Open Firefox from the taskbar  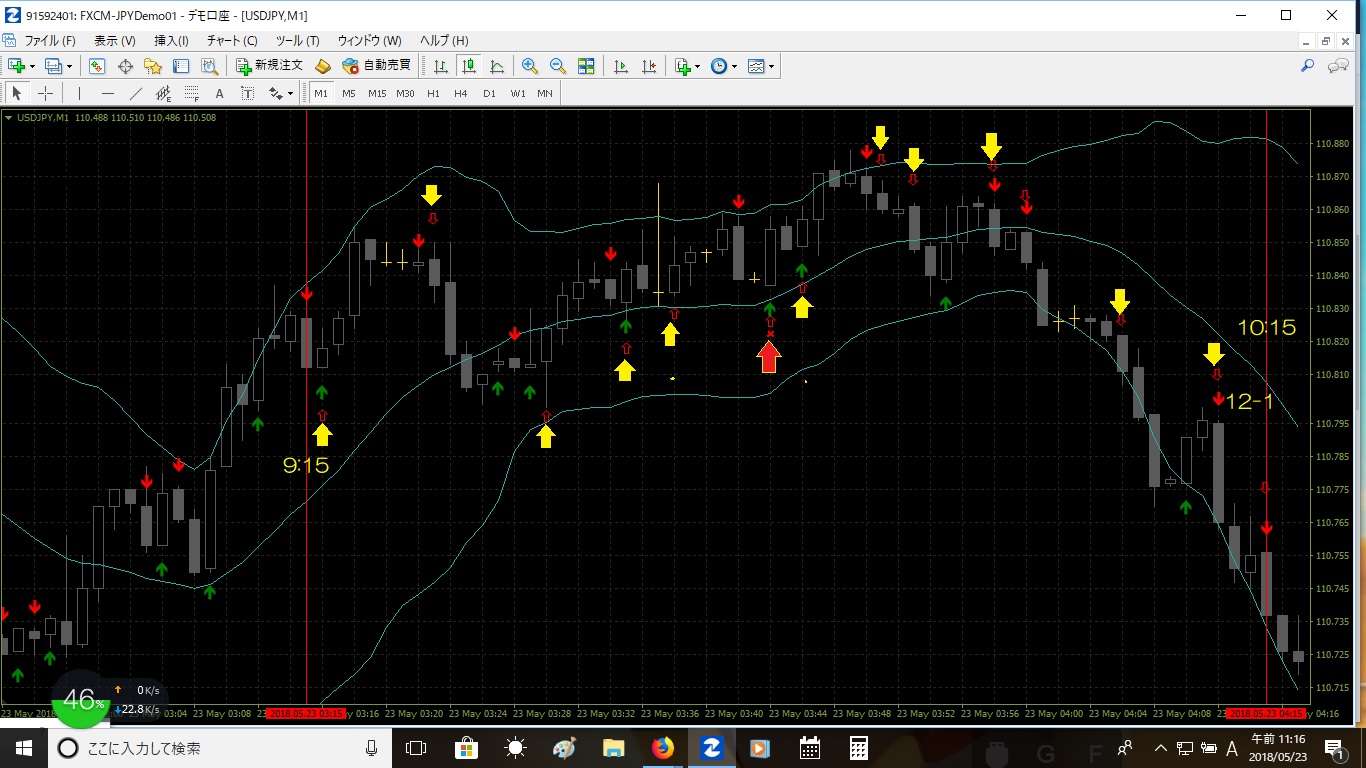tap(663, 748)
